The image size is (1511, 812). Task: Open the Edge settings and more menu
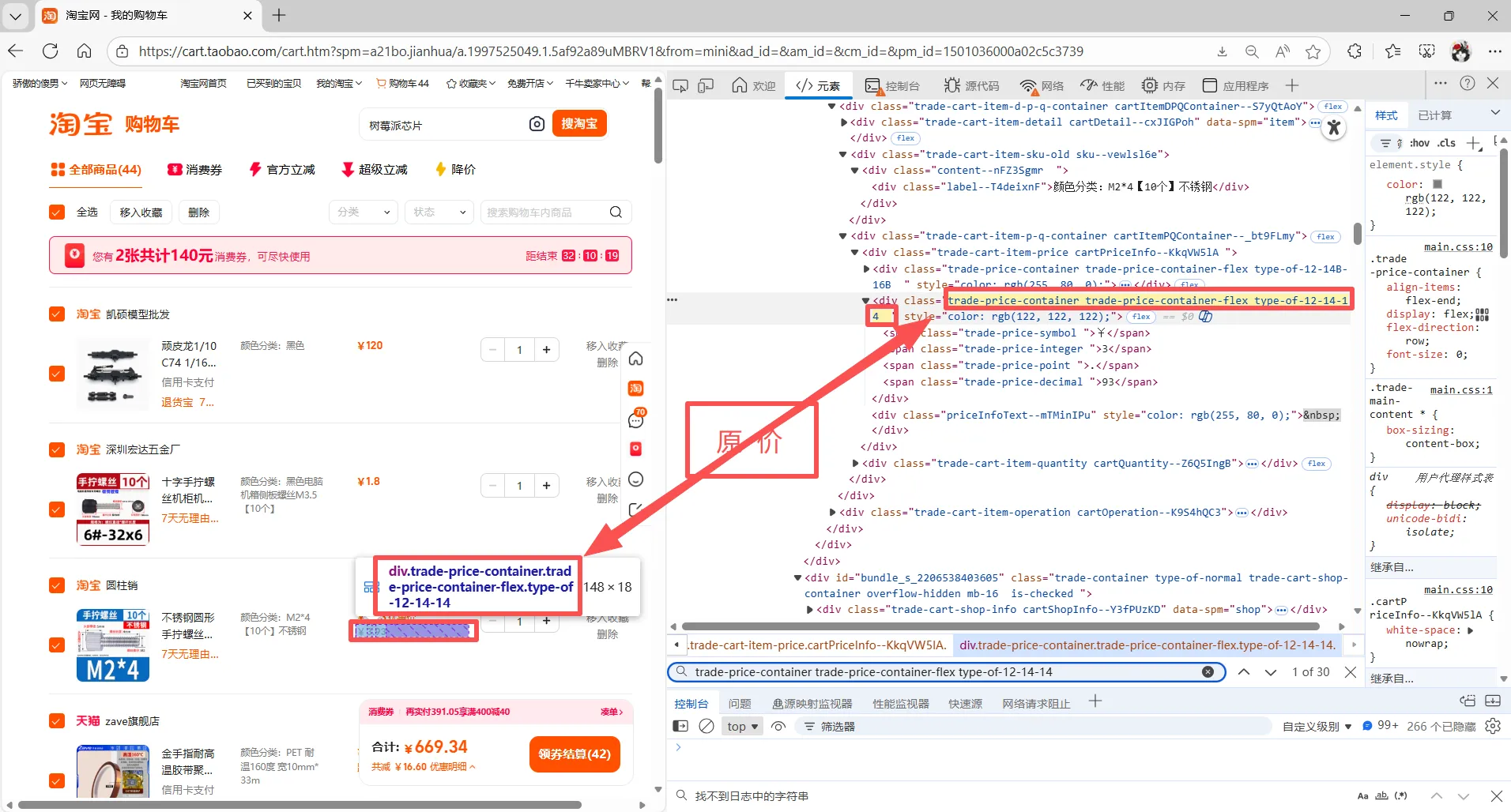pyautogui.click(x=1494, y=51)
